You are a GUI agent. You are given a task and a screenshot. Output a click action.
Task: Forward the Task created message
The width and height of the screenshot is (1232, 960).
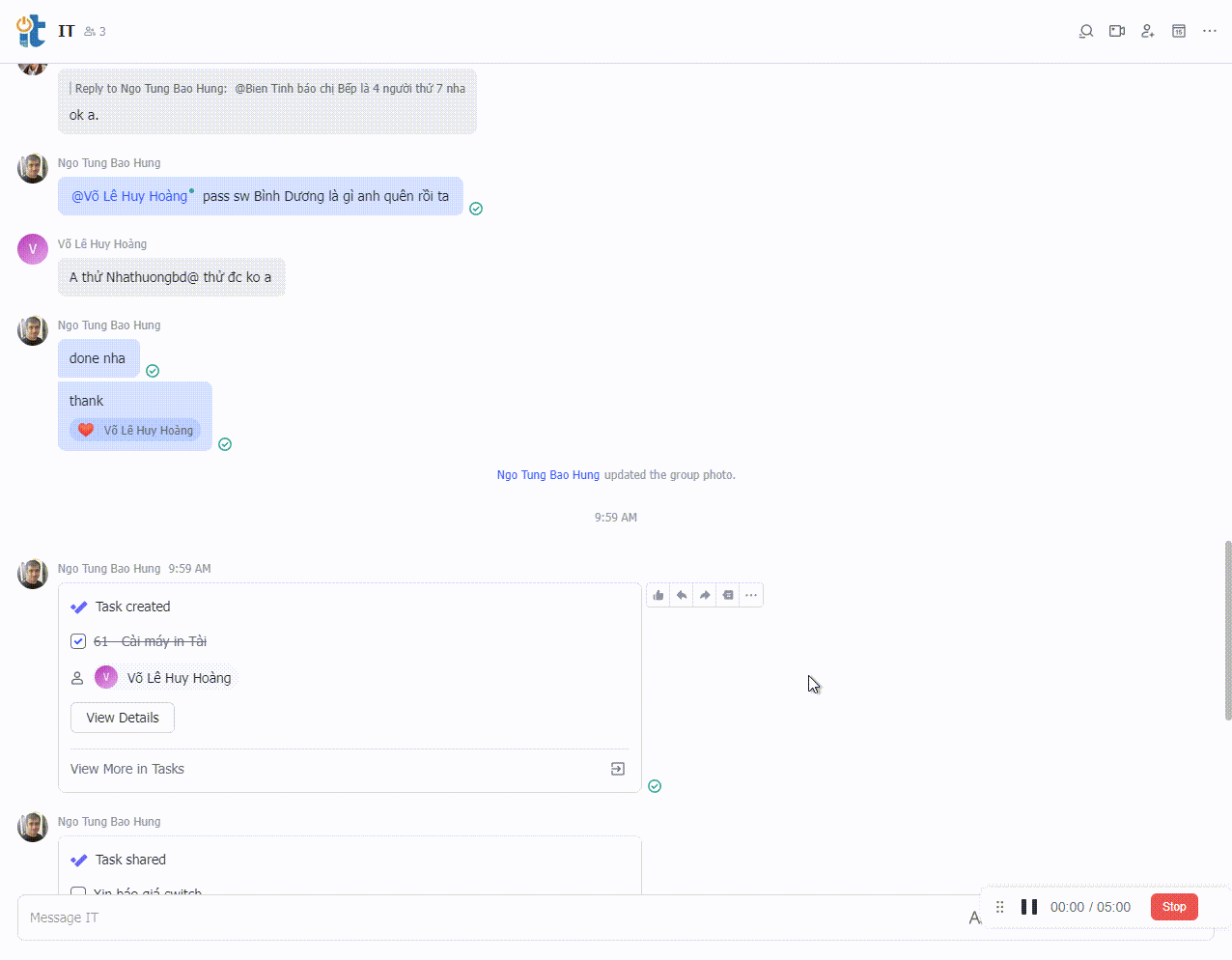coord(705,595)
